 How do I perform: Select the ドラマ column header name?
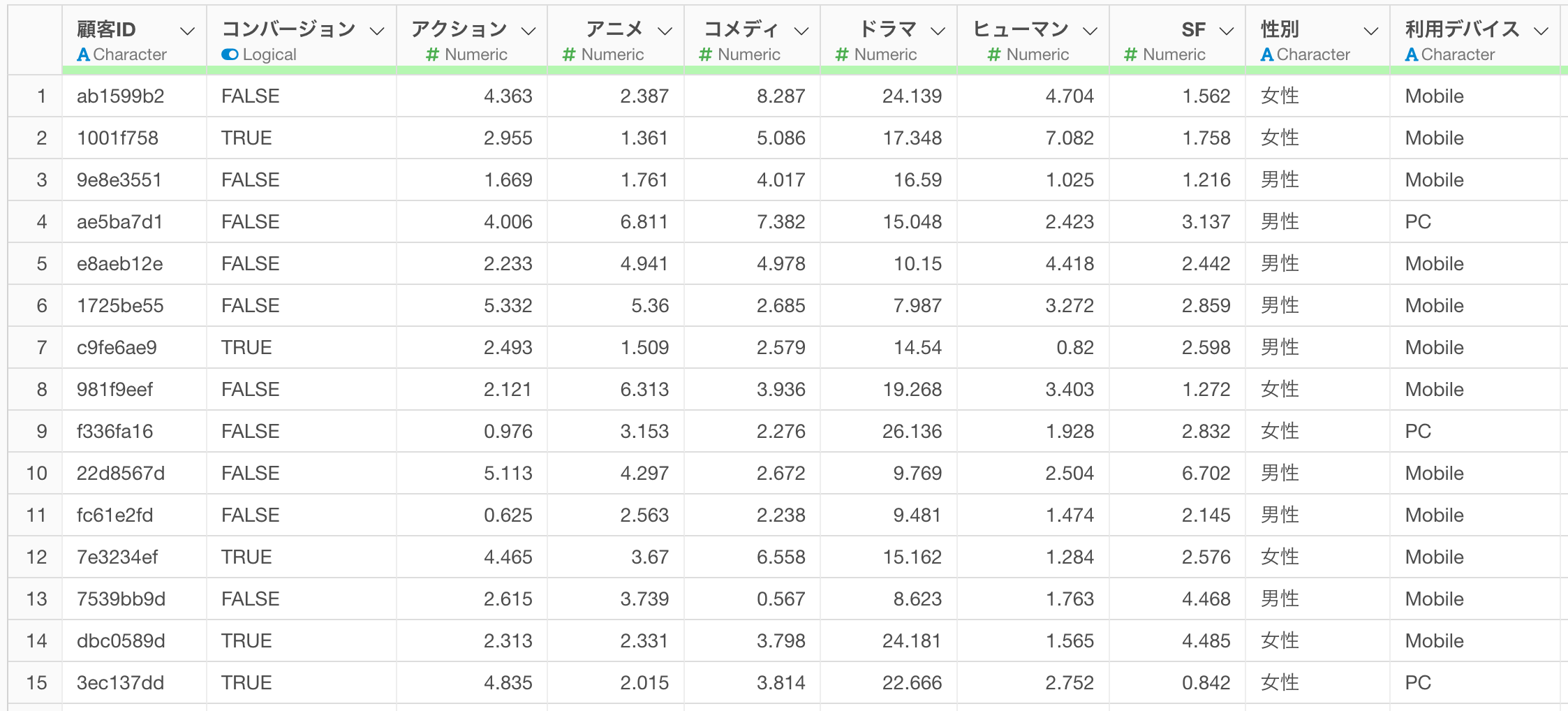click(887, 29)
